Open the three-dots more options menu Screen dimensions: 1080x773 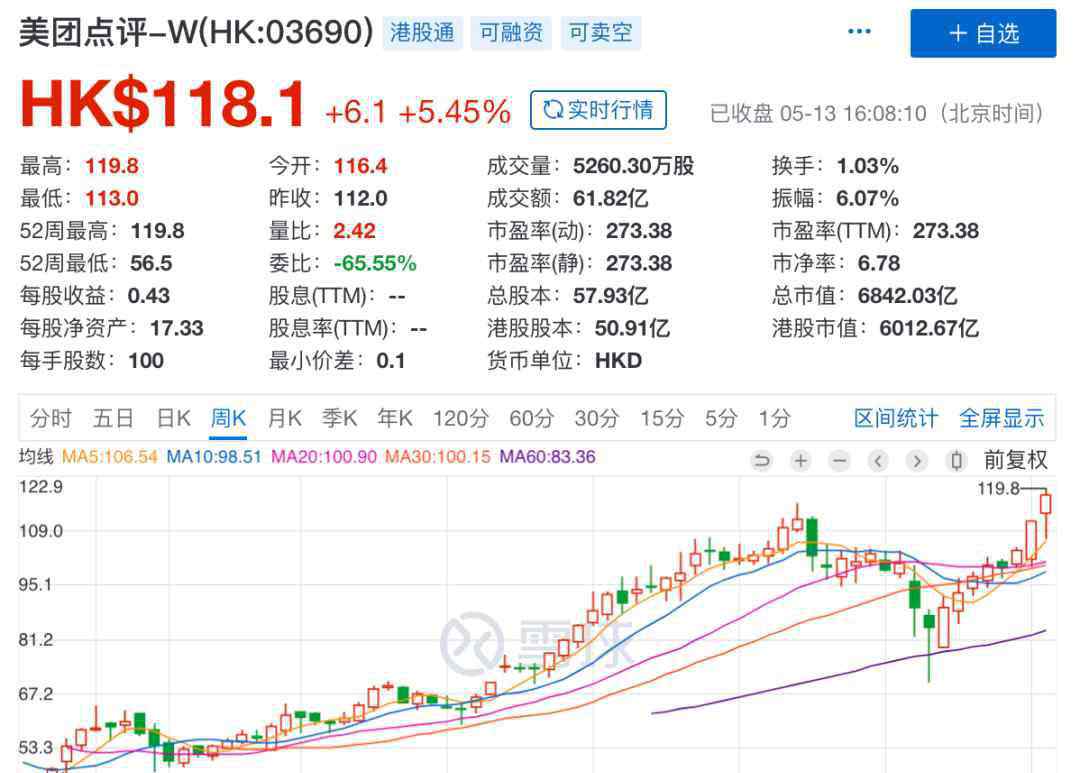click(859, 32)
